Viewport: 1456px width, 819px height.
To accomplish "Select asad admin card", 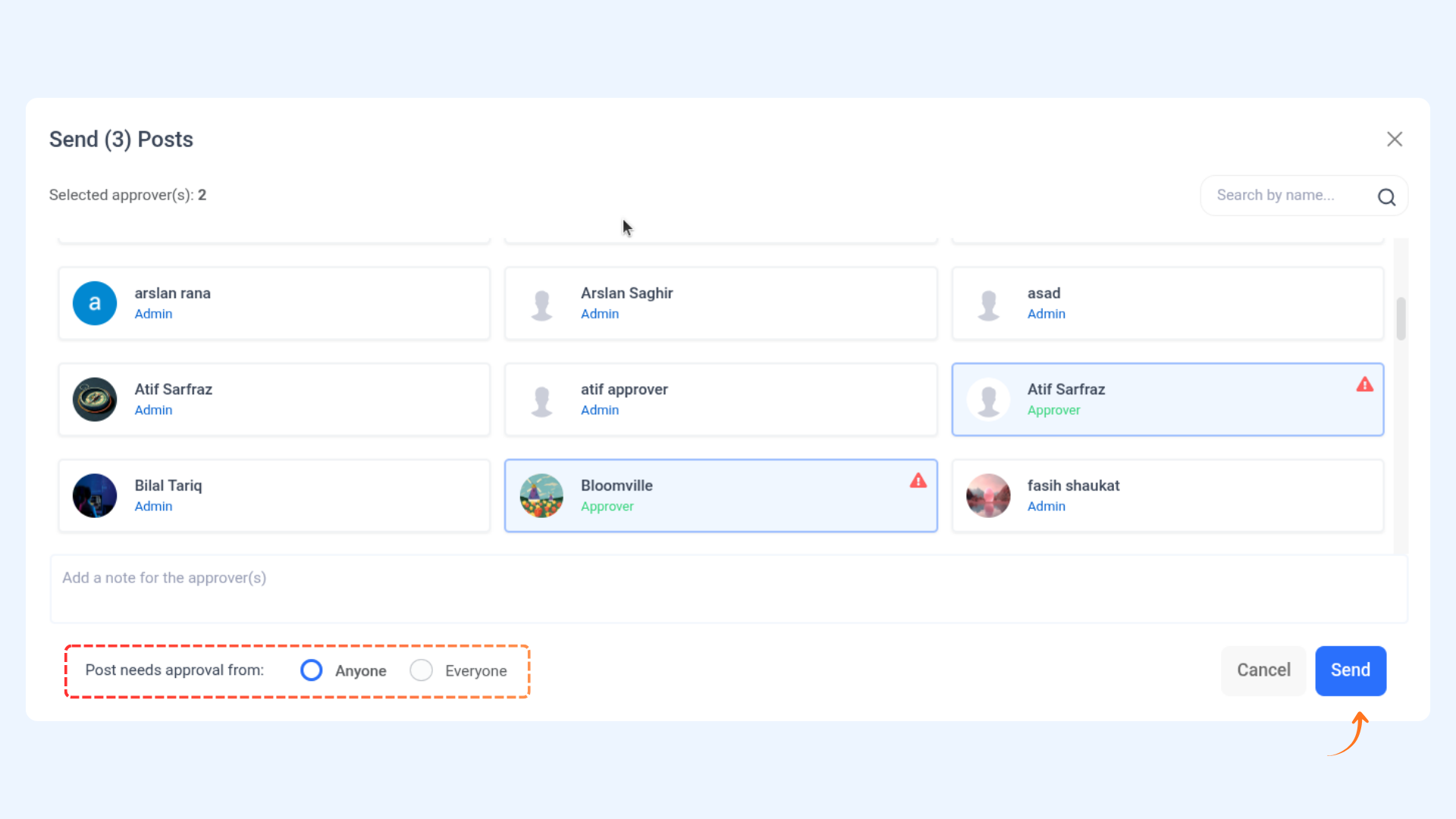I will tap(1167, 303).
